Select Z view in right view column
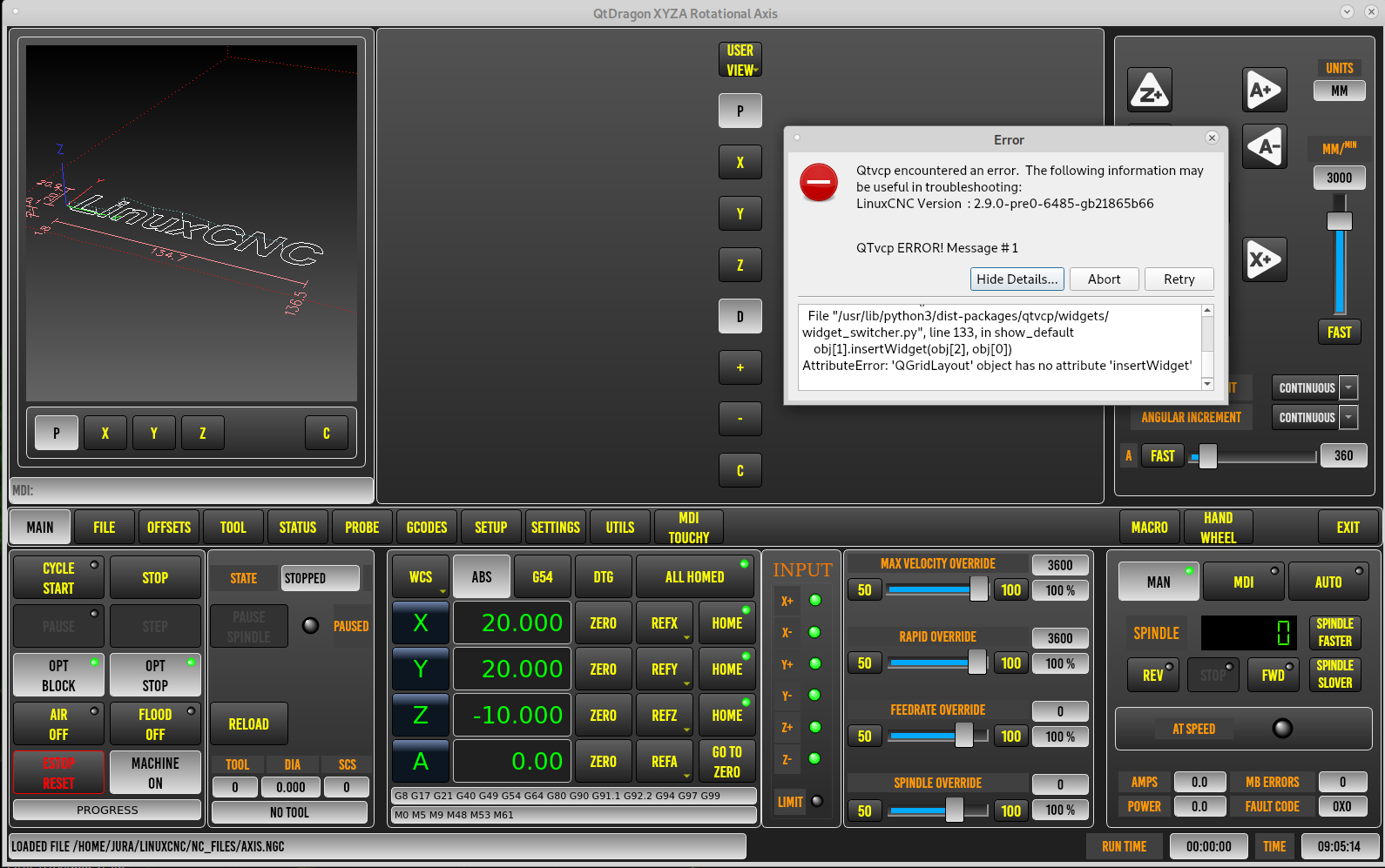This screenshot has height=868, width=1385. (x=740, y=265)
